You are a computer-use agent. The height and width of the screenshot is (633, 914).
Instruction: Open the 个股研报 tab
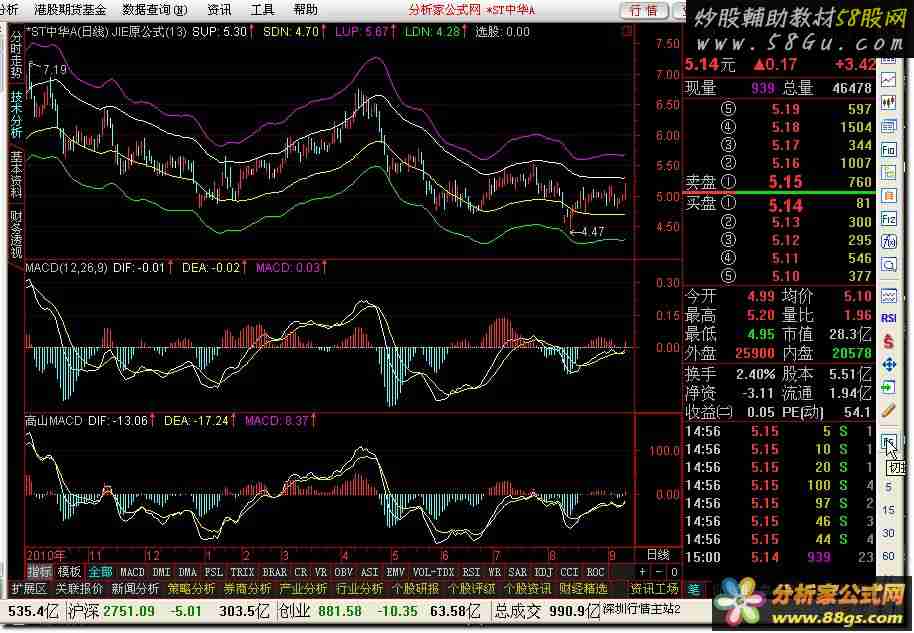415,589
